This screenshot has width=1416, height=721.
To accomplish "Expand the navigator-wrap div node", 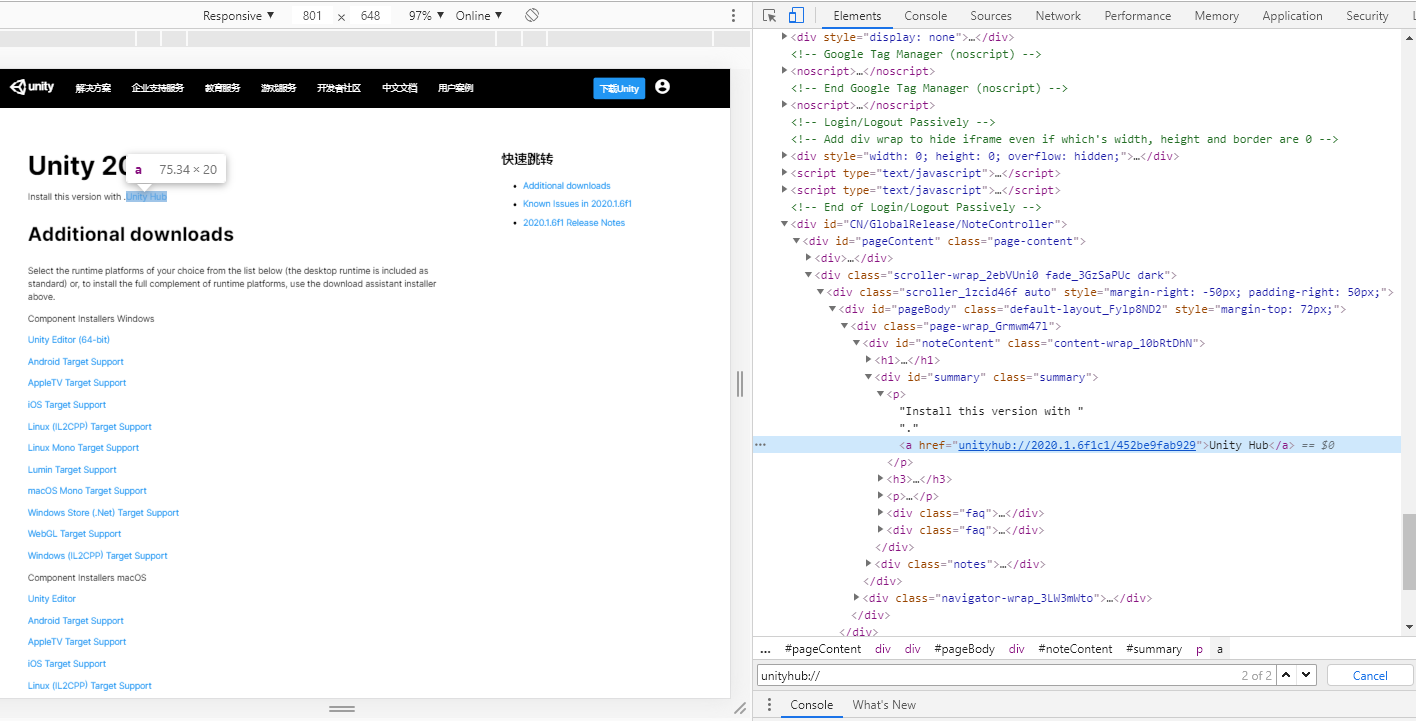I will coord(856,598).
